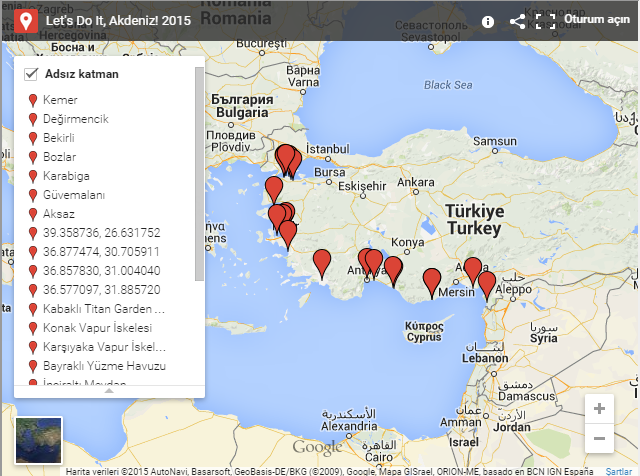Viewport: 640px width, 476px height.
Task: Select Bayraklı Yüzme Havuzu entry
Action: pyautogui.click(x=104, y=366)
